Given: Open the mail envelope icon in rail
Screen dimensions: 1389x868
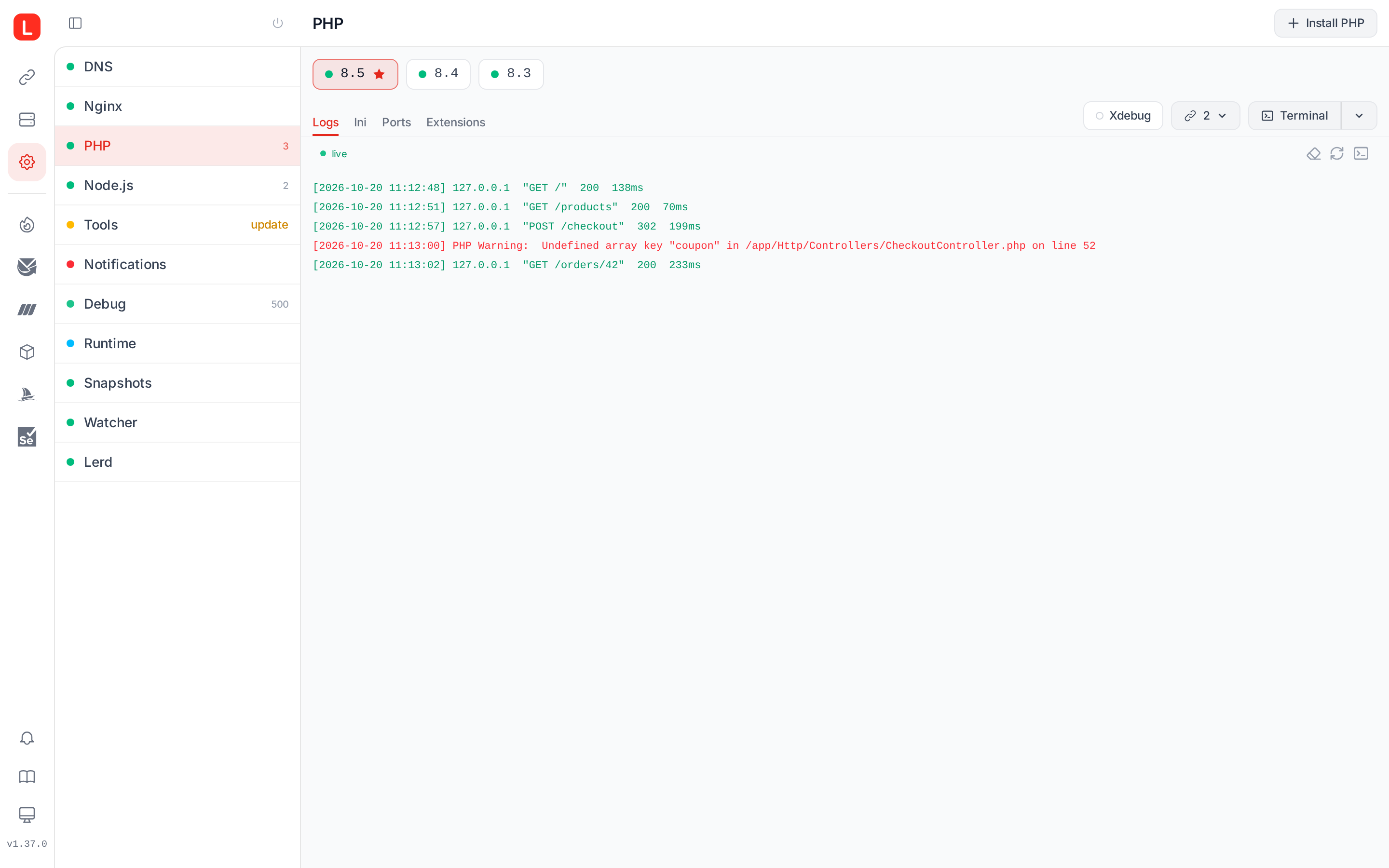Looking at the screenshot, I should [27, 267].
